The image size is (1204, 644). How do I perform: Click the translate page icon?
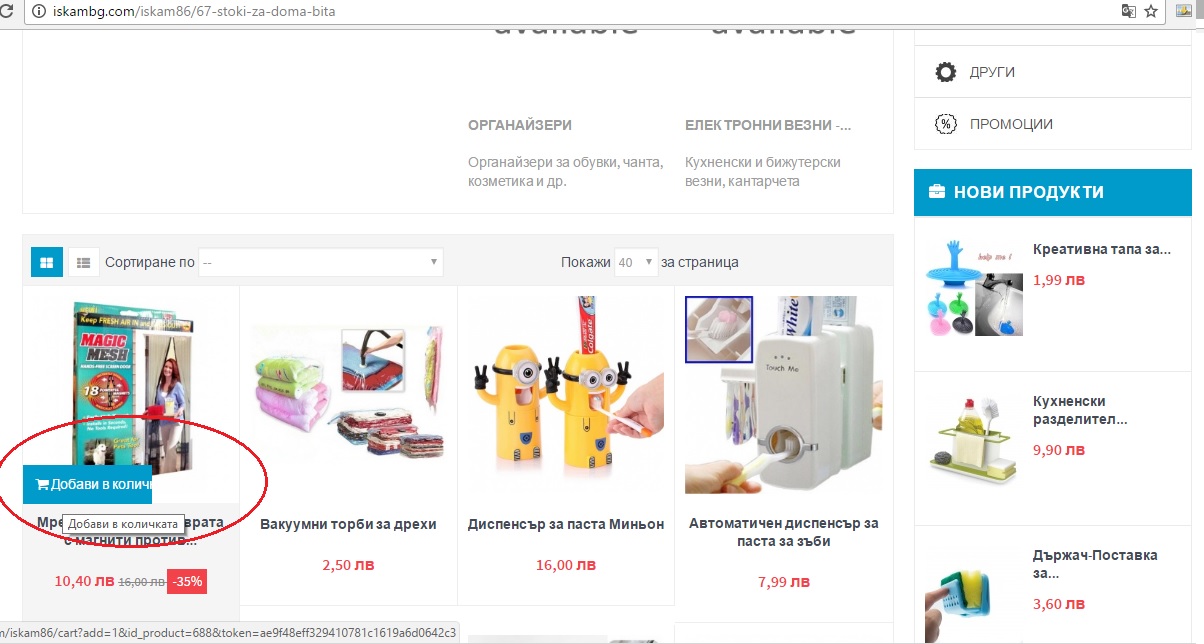pos(1129,12)
